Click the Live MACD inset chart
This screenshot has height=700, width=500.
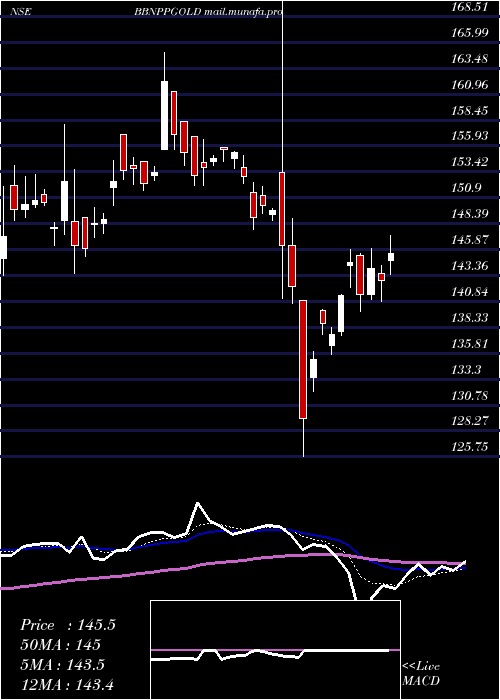[x=275, y=650]
